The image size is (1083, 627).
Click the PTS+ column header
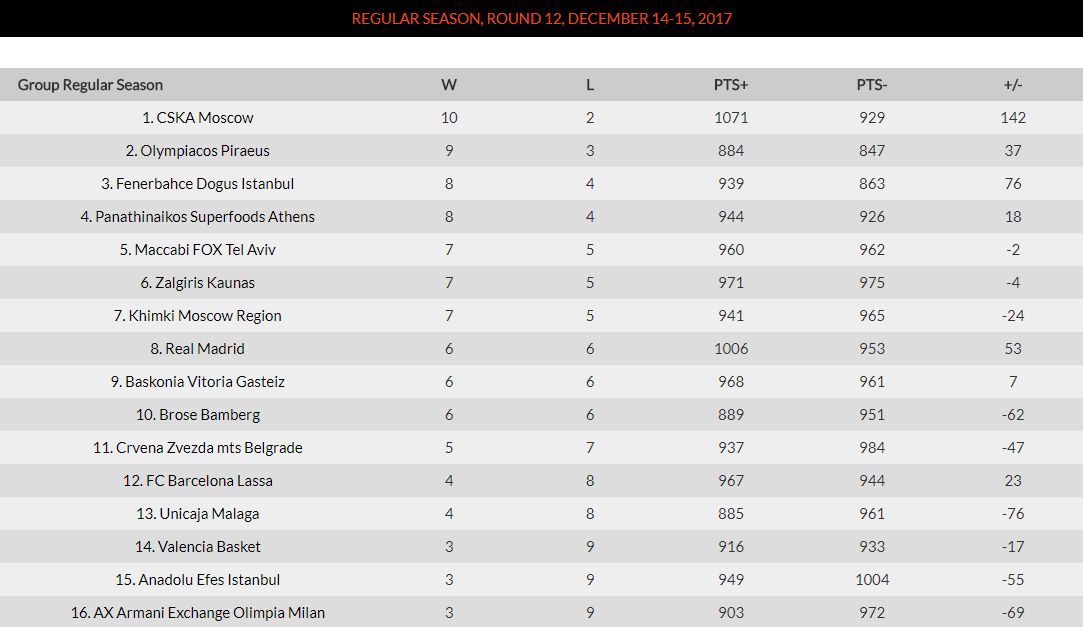pyautogui.click(x=731, y=85)
